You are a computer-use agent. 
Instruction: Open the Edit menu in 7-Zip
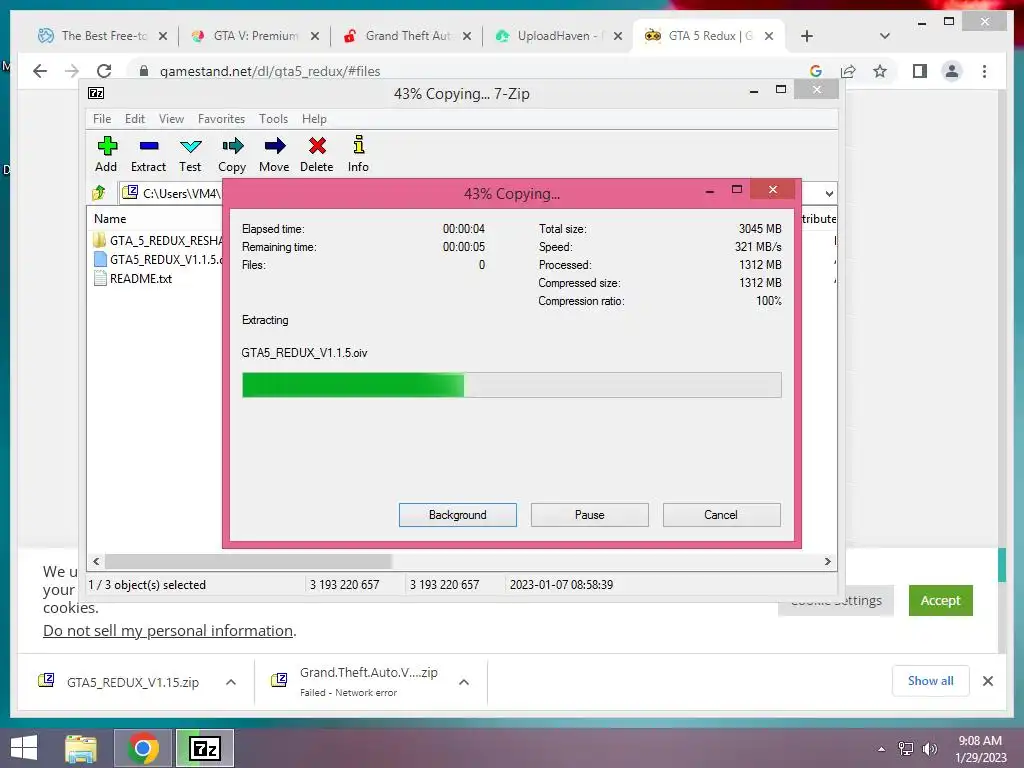coord(135,119)
